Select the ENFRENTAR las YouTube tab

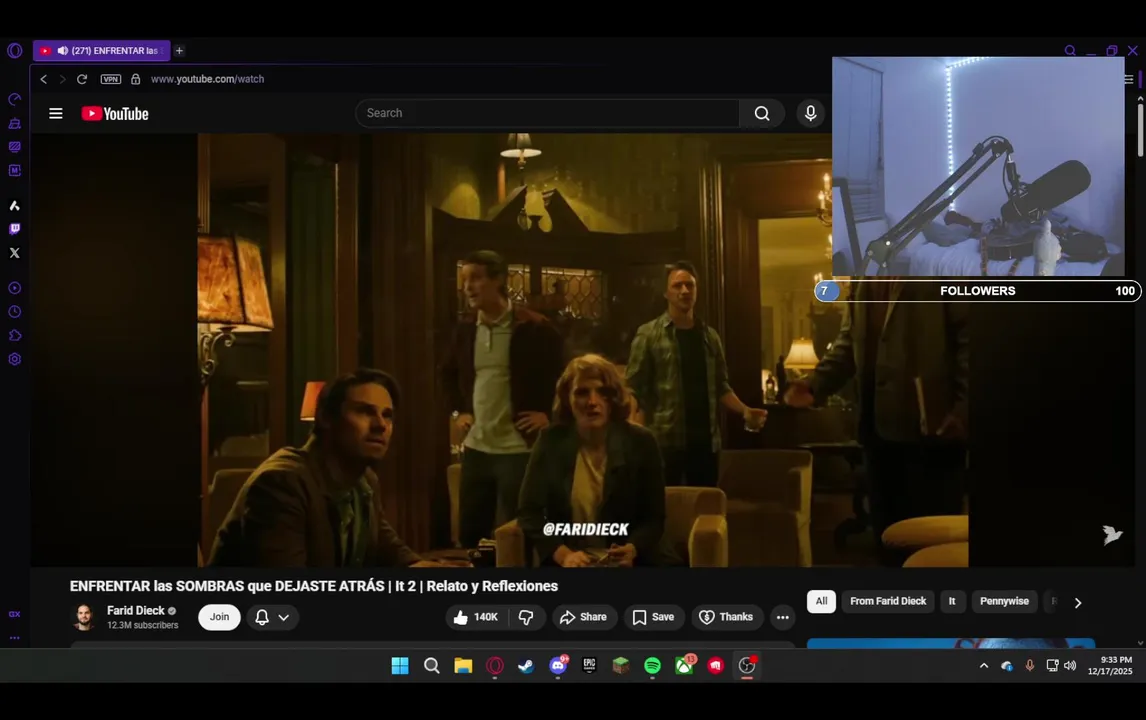pos(102,50)
